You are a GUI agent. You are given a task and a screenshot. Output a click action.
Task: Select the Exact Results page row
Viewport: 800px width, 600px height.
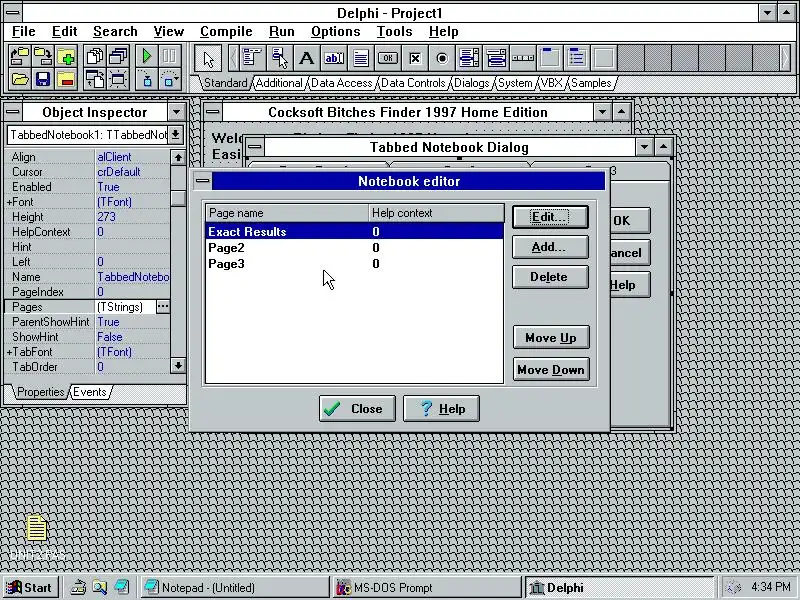pyautogui.click(x=354, y=232)
